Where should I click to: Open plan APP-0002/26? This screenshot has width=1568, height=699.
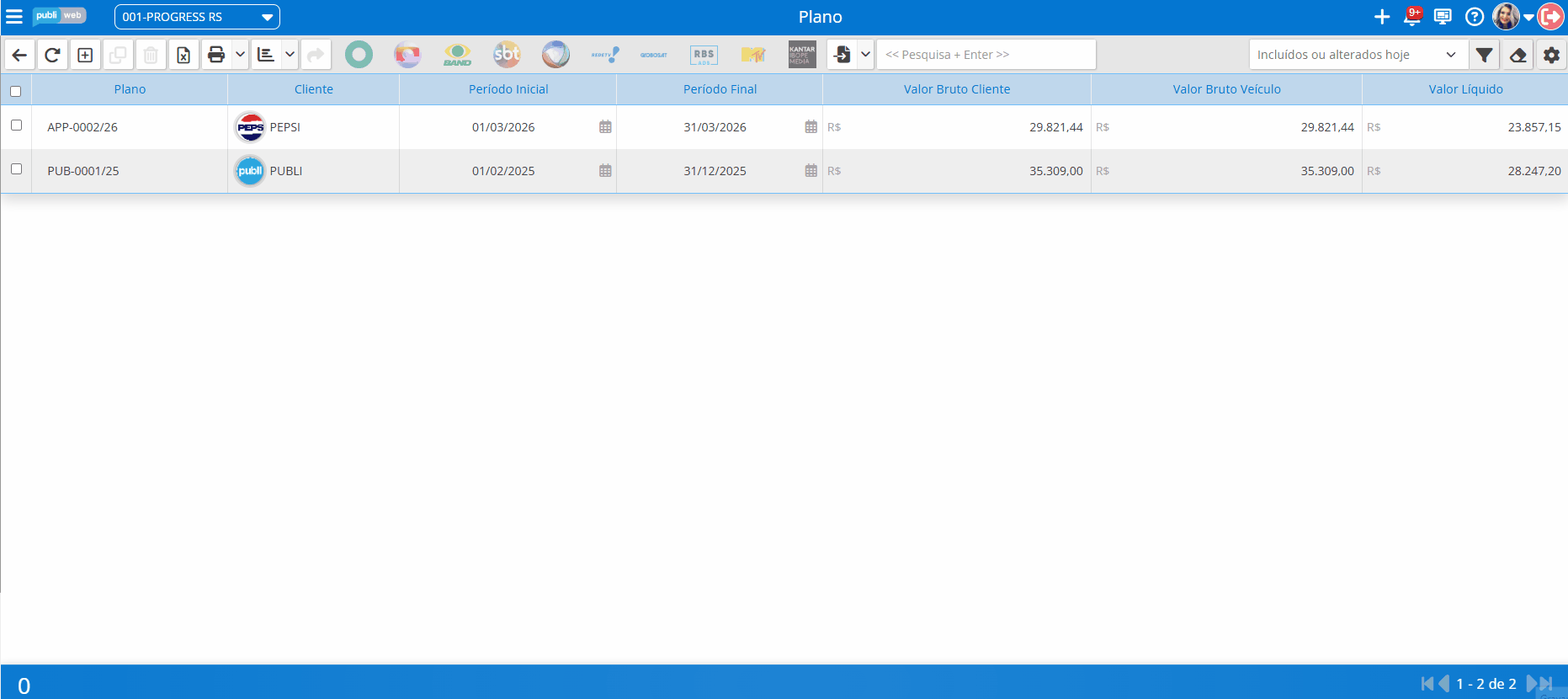82,127
